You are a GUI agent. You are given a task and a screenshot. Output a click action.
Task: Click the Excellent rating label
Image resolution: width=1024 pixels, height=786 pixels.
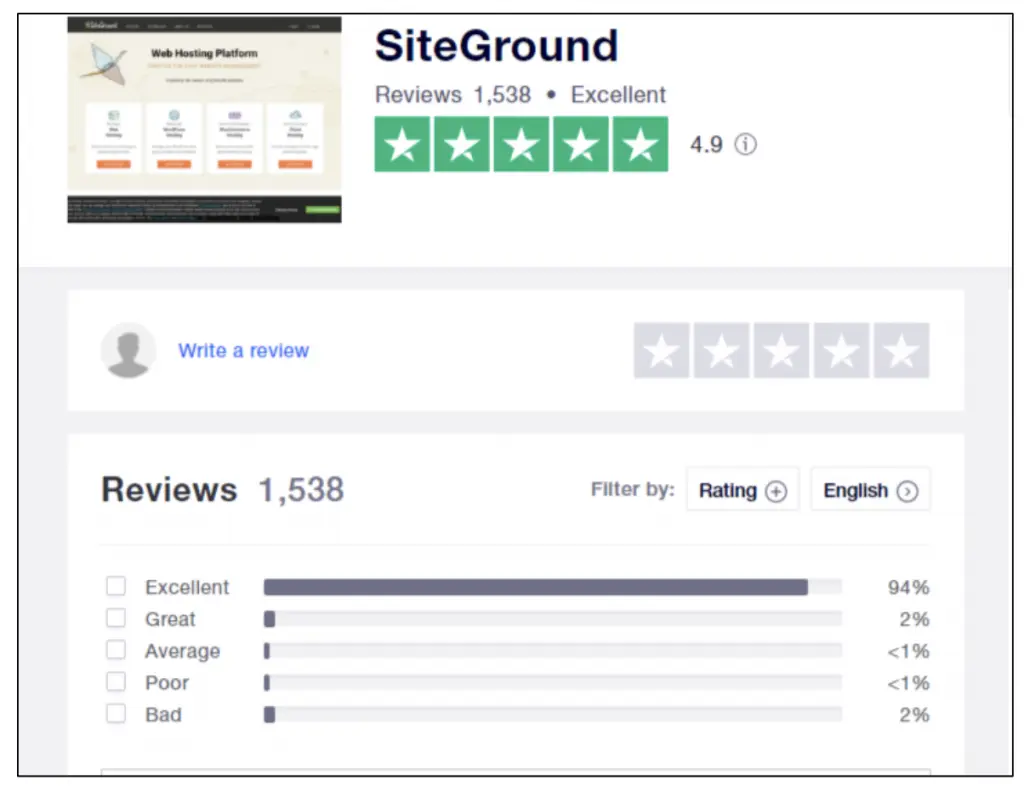tap(187, 586)
